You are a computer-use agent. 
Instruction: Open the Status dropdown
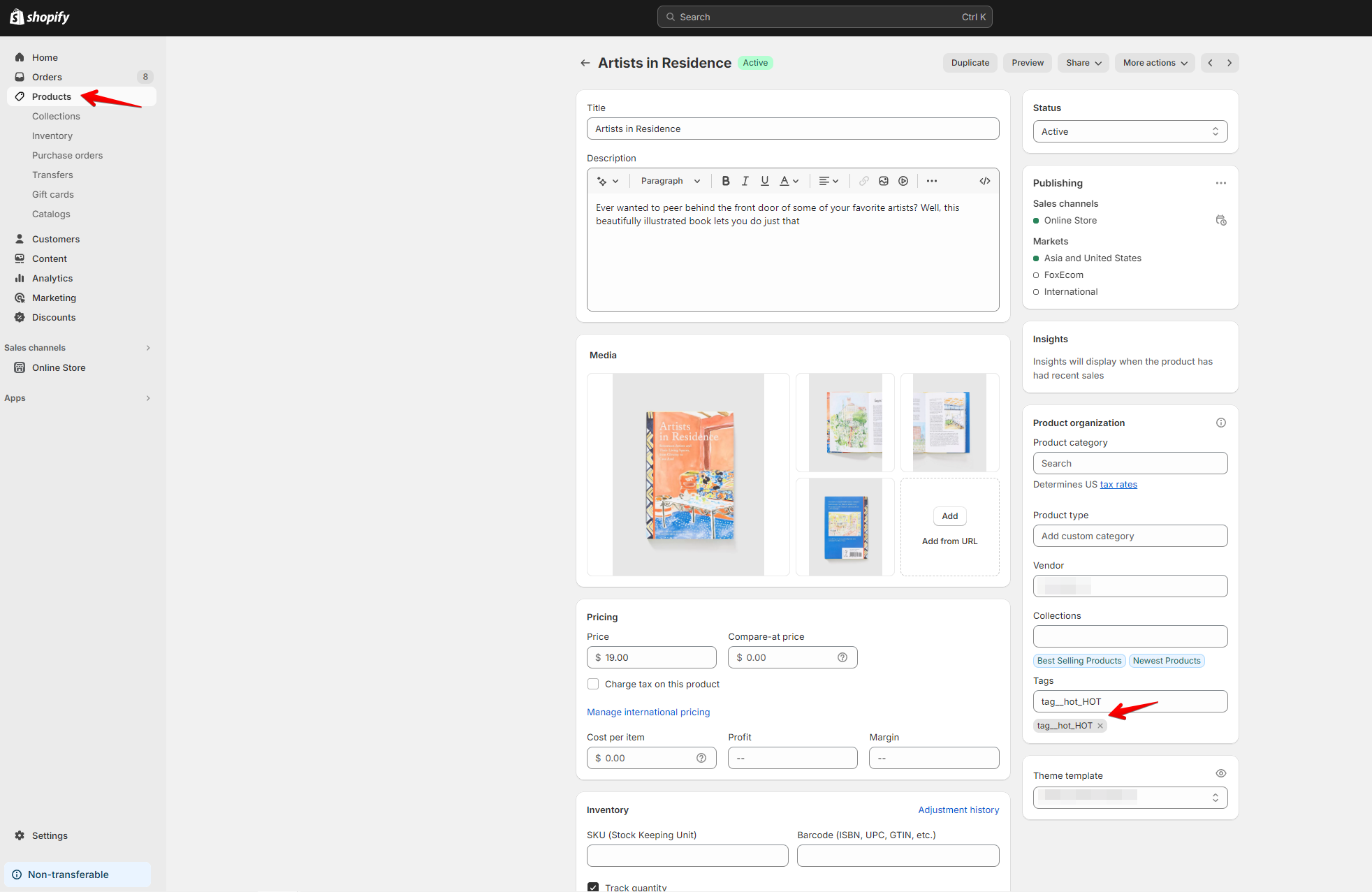click(x=1130, y=131)
